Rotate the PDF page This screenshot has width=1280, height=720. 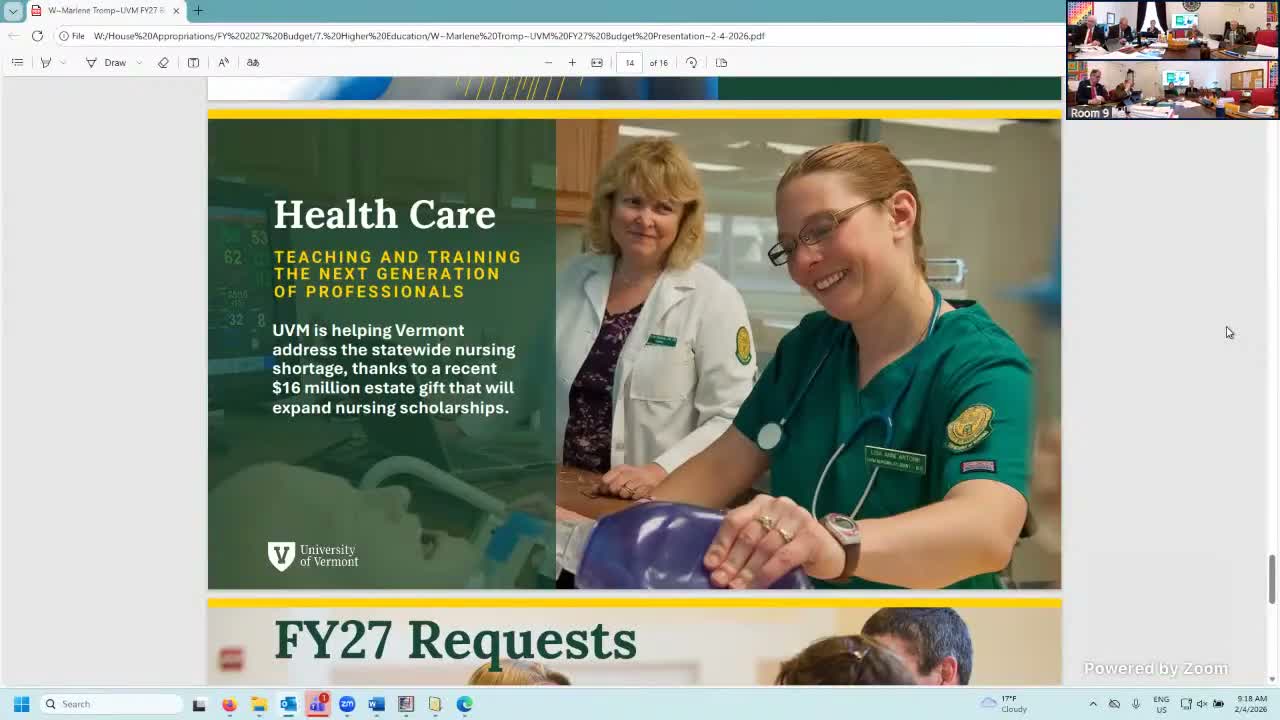click(692, 62)
